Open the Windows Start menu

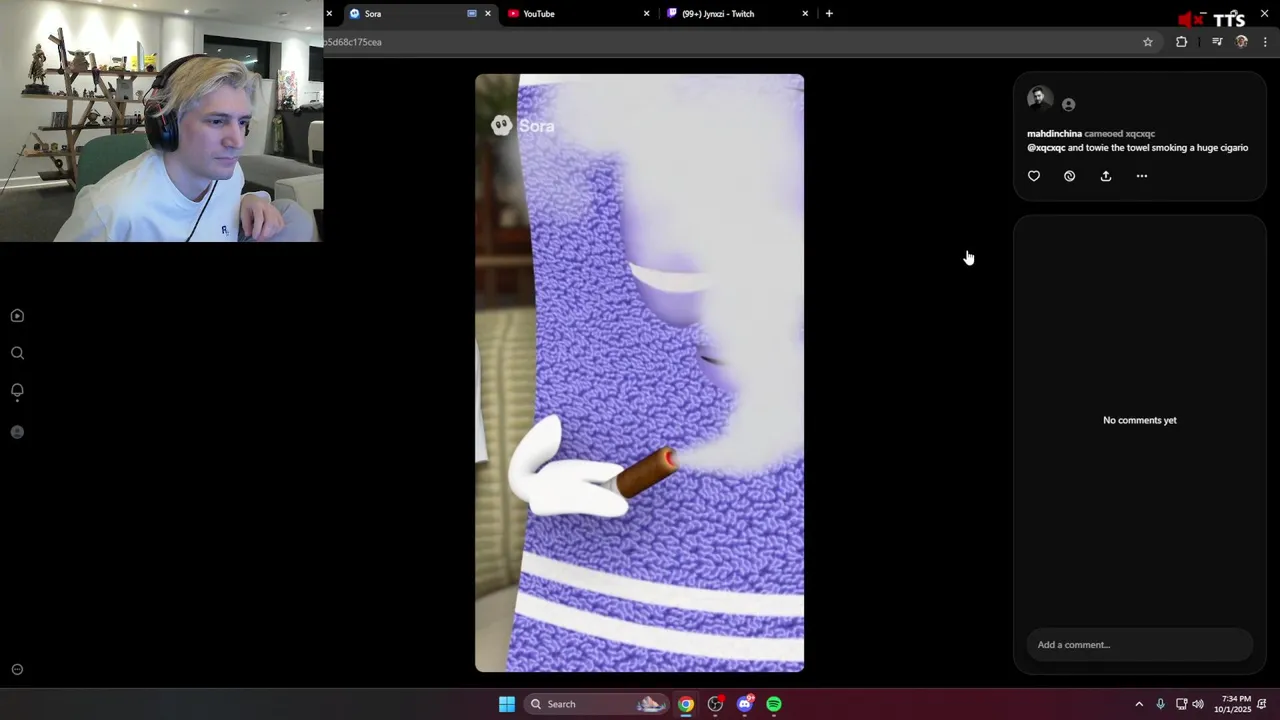tap(507, 704)
